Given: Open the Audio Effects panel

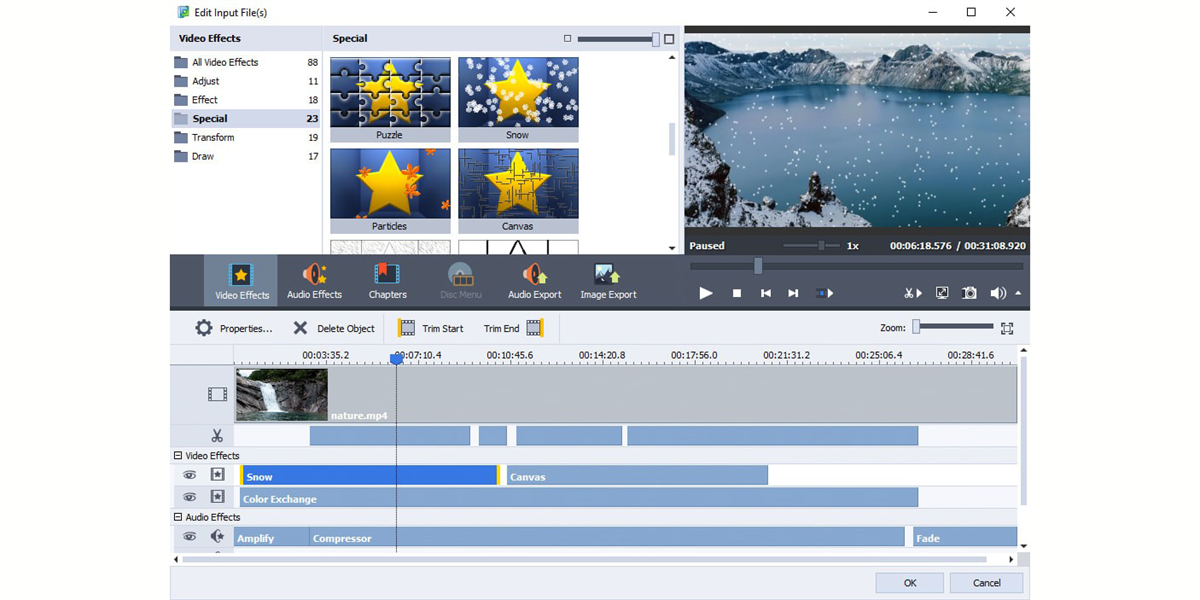Looking at the screenshot, I should 314,280.
